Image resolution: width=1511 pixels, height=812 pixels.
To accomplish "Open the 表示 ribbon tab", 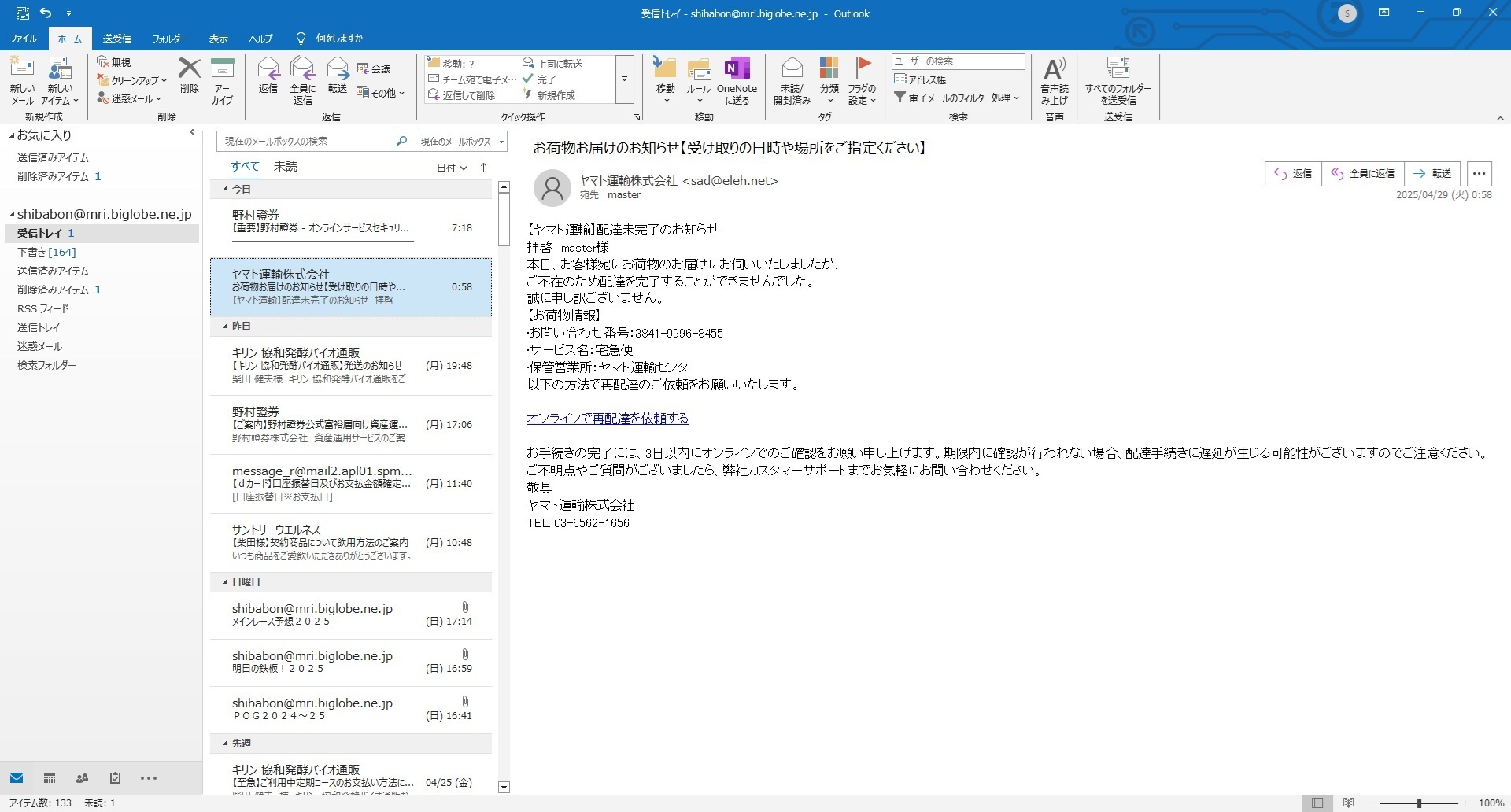I will coord(218,39).
